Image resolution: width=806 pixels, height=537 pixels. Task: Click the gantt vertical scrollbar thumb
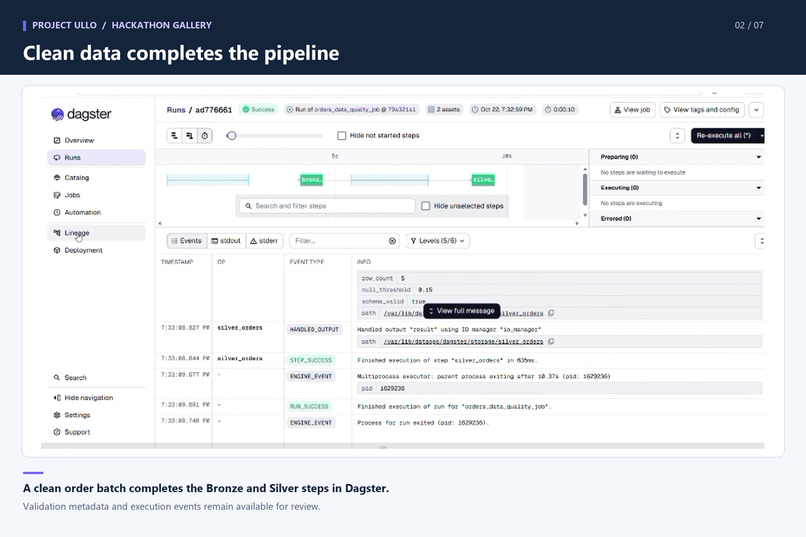tap(585, 190)
